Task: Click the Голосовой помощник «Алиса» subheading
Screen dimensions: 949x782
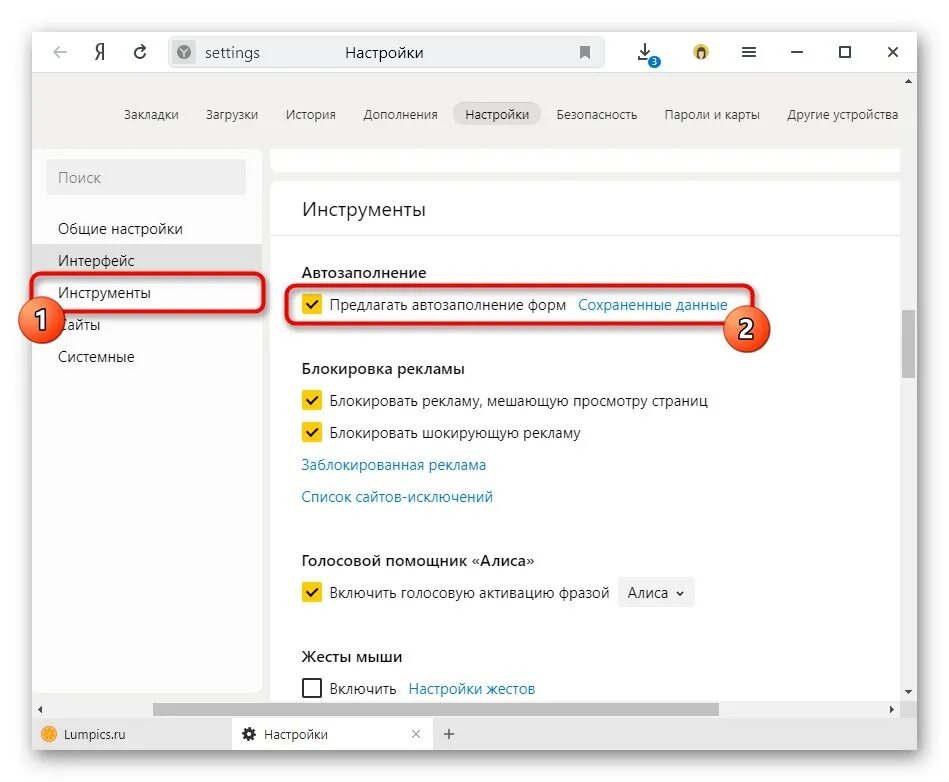Action: click(x=418, y=560)
